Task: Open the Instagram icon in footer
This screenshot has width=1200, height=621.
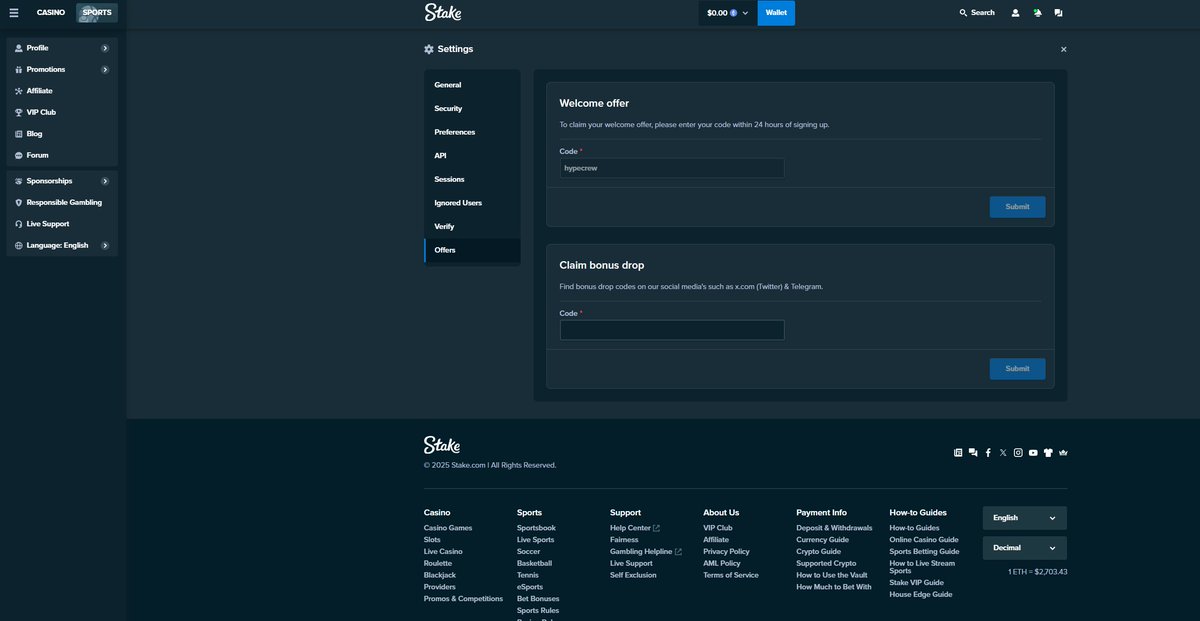Action: (x=1018, y=453)
